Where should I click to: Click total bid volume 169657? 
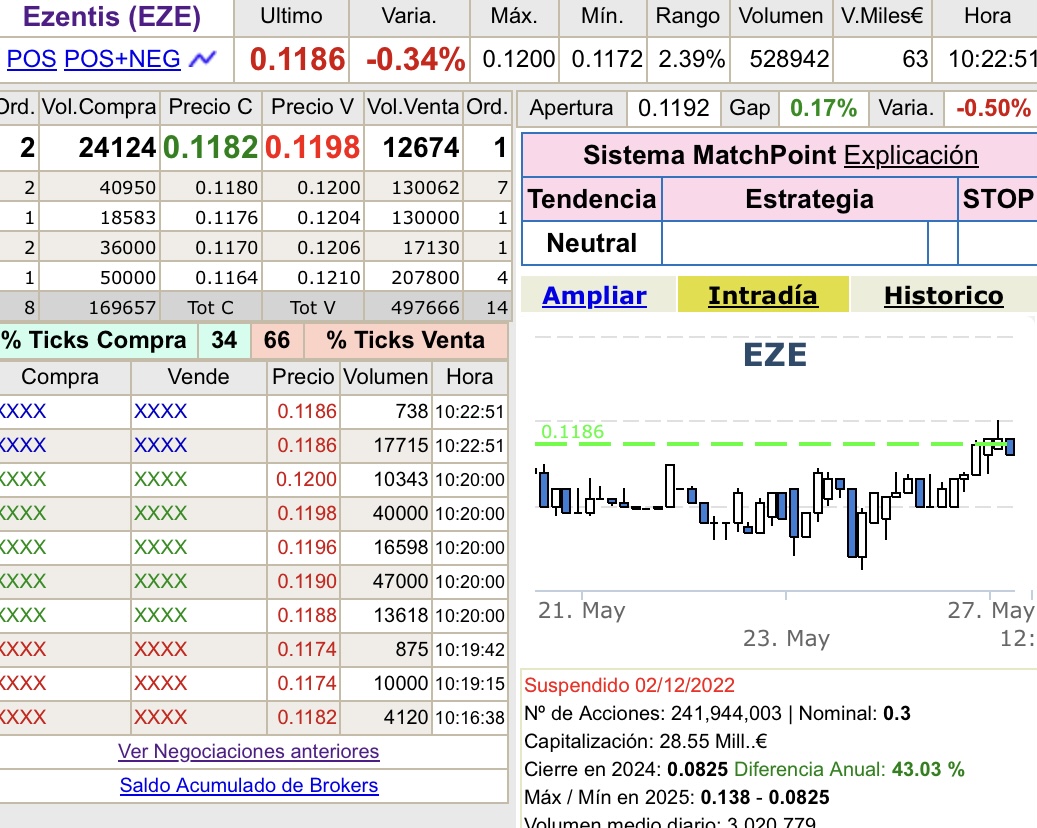click(x=122, y=308)
